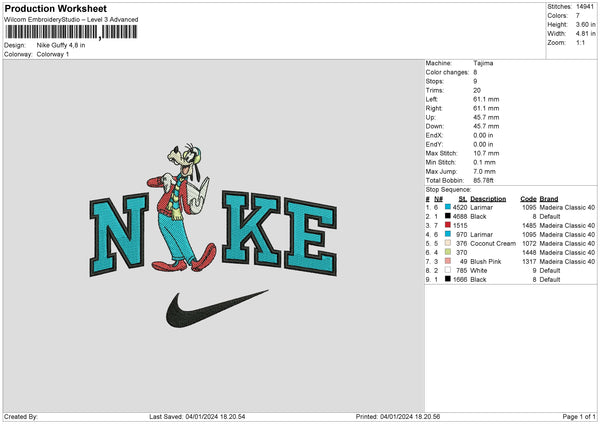
Task: Click 'Wilcom EmbroideryStudio – Level 3 Advanced' text
Action: coord(71,20)
